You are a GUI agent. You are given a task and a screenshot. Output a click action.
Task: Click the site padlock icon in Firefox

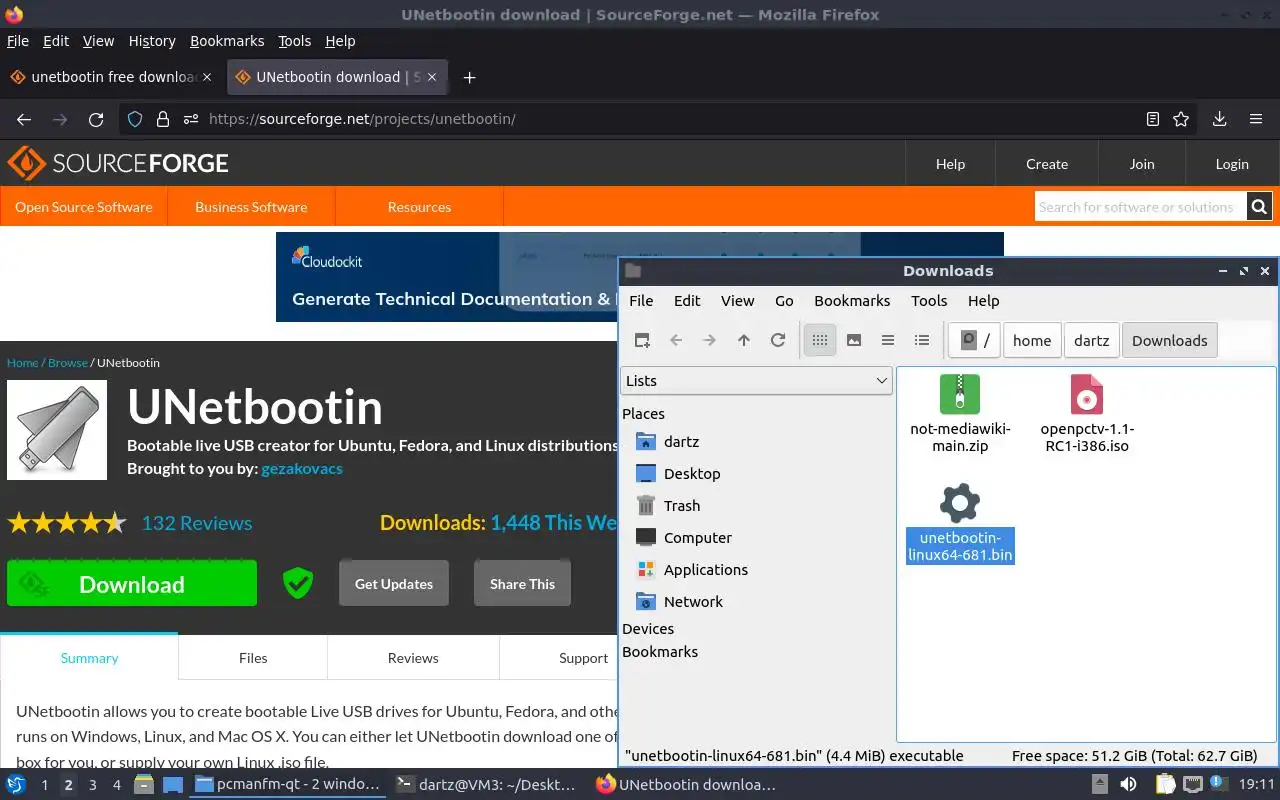coord(163,119)
